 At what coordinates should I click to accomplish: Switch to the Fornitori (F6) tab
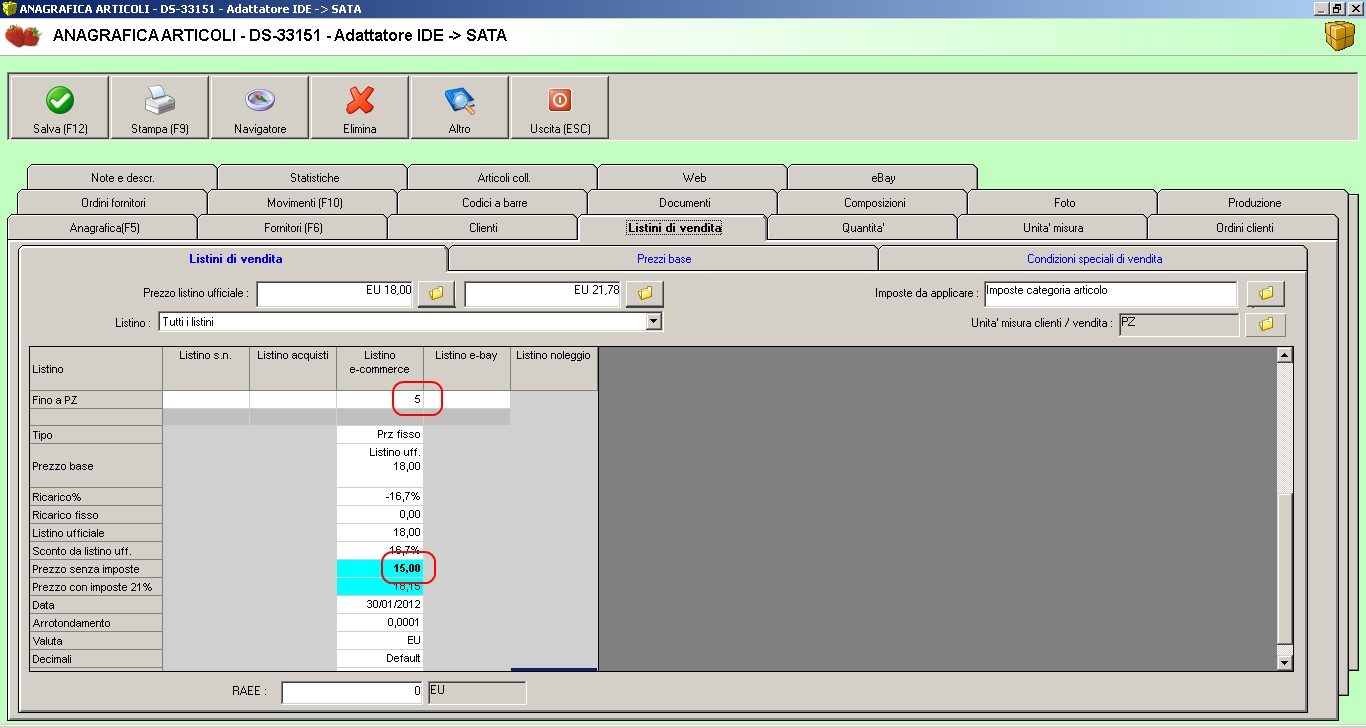(x=293, y=228)
